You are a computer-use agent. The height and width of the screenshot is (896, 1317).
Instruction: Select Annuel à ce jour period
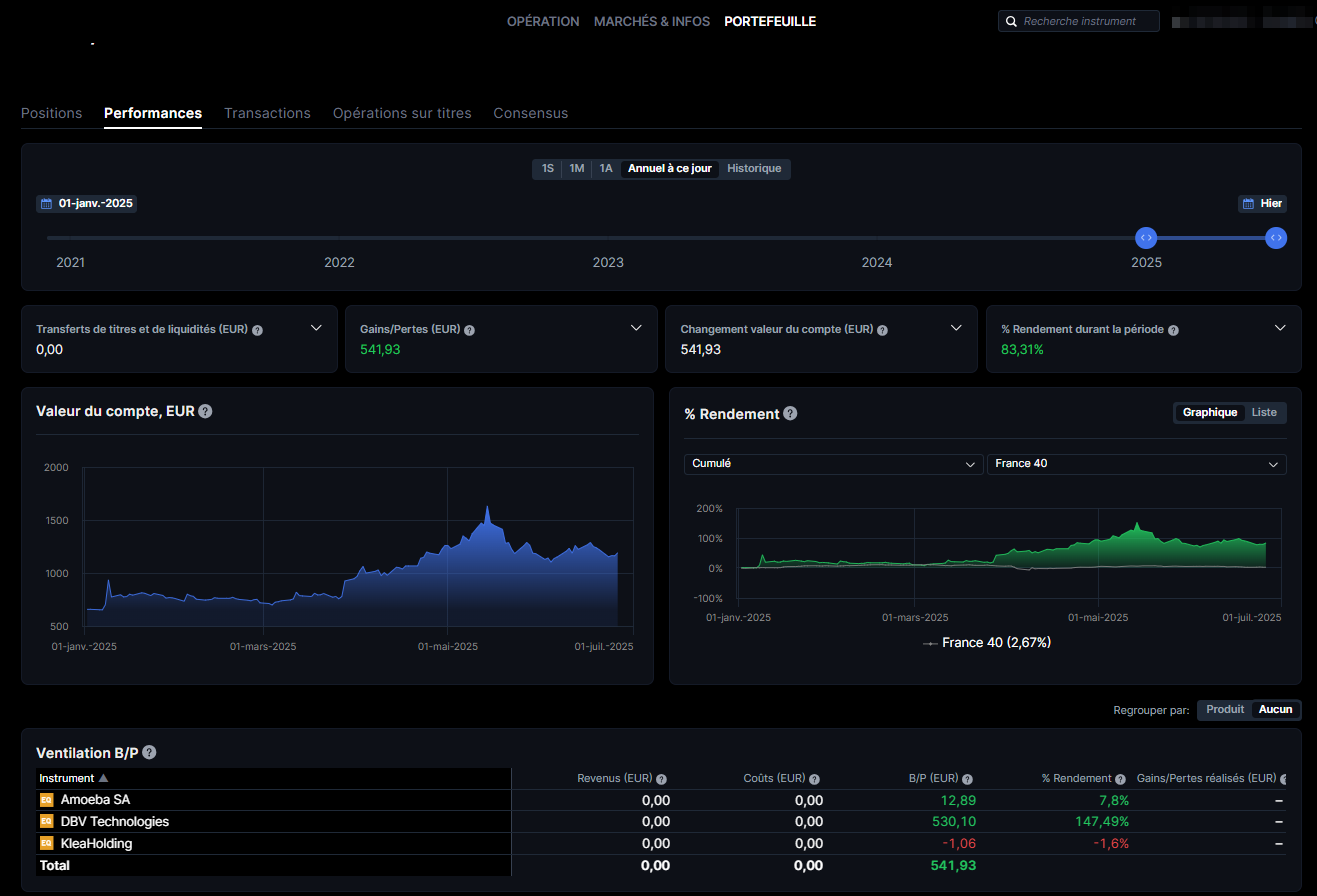[x=670, y=169]
